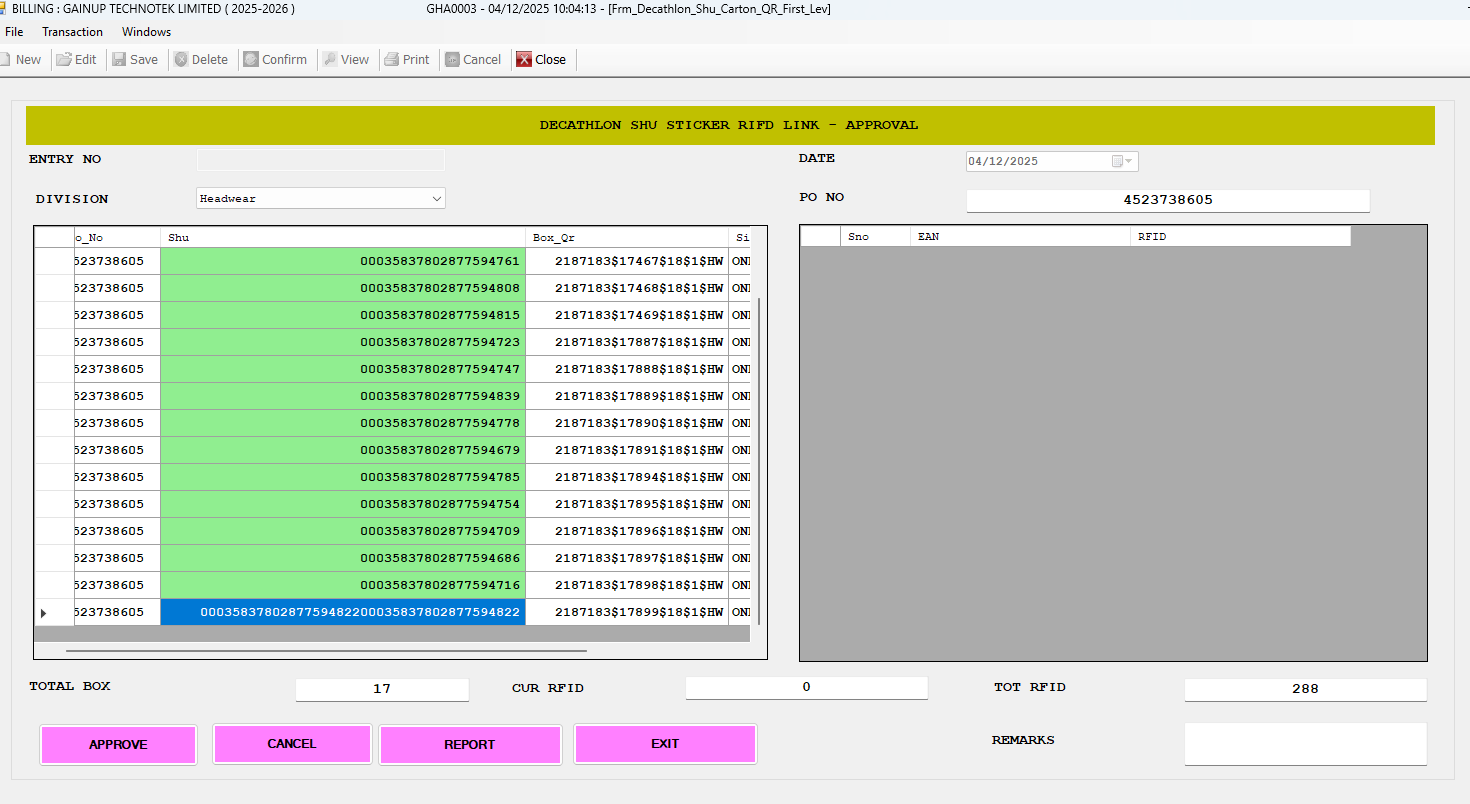Image resolution: width=1470 pixels, height=804 pixels.
Task: Click the Delete toolbar icon
Action: coord(181,60)
